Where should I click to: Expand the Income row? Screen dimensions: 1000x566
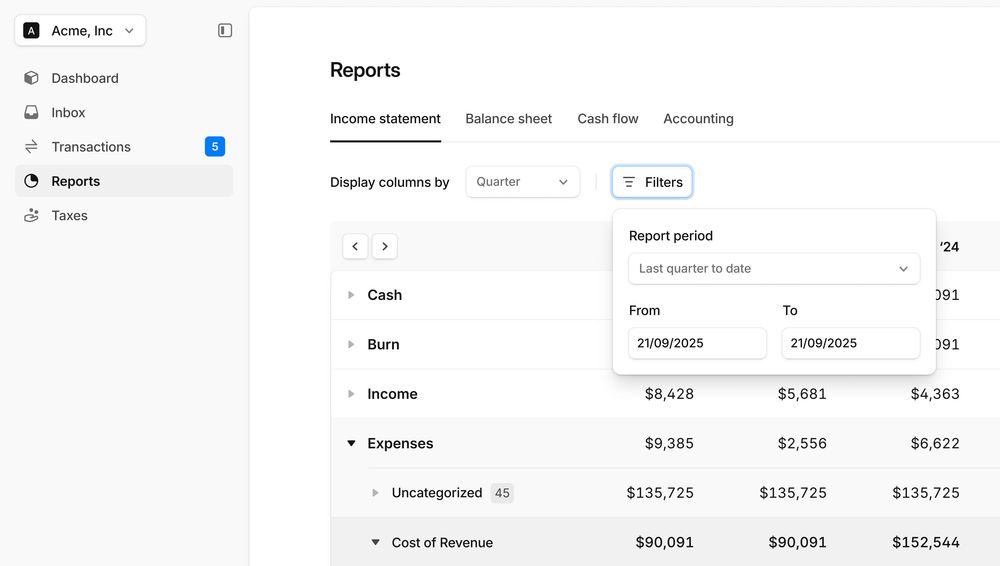[351, 394]
